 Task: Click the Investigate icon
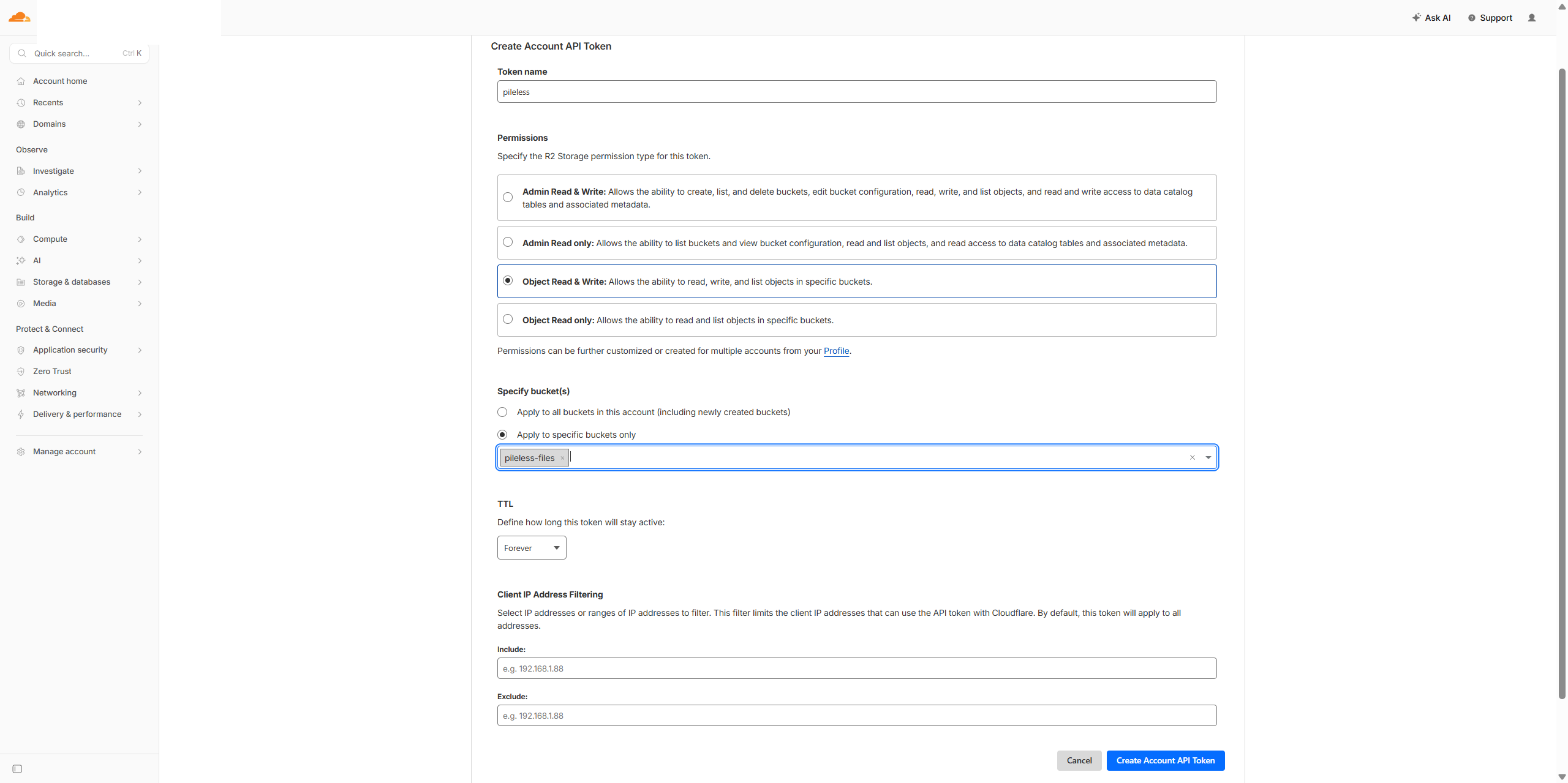coord(21,171)
